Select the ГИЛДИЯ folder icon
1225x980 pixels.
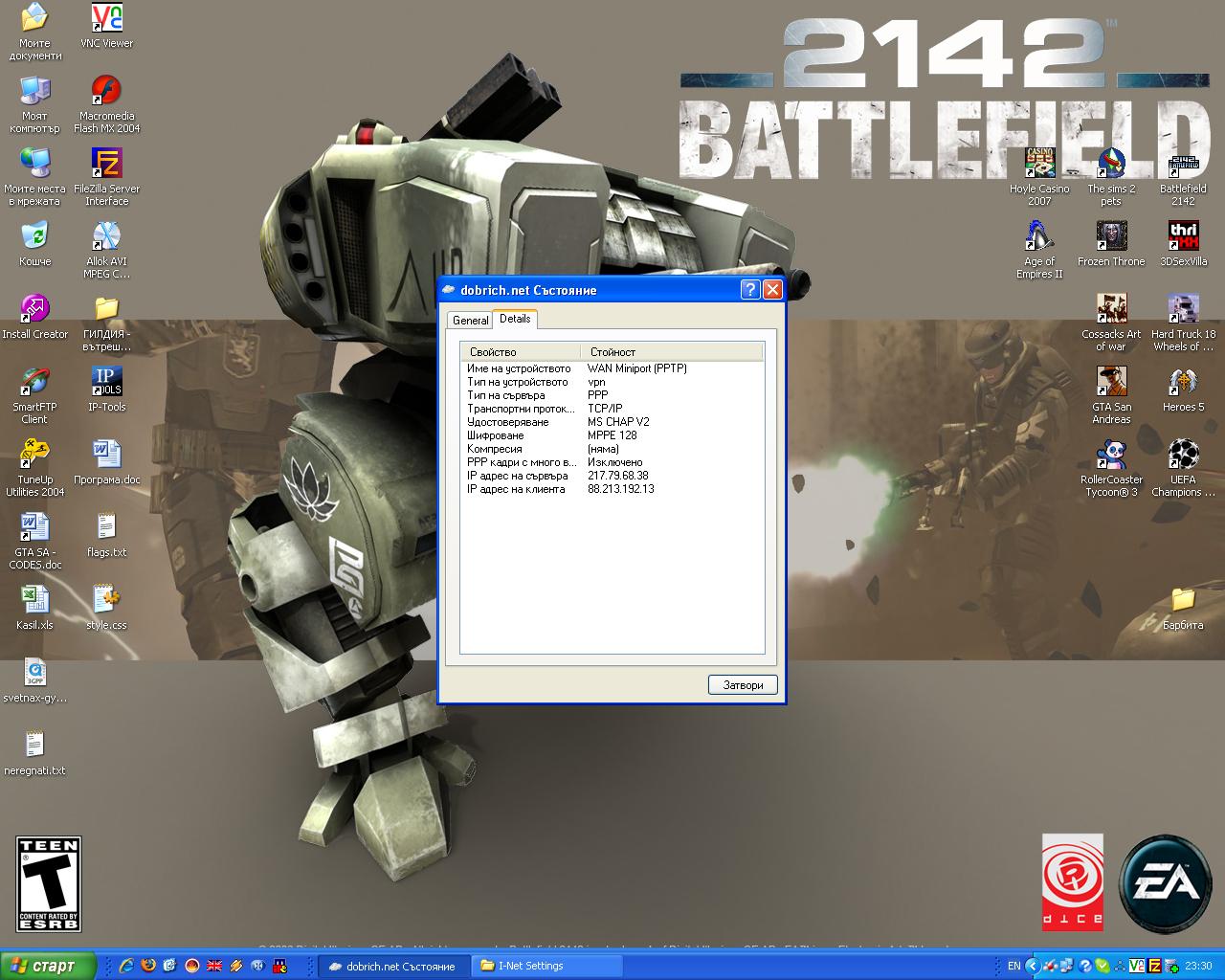pos(106,323)
